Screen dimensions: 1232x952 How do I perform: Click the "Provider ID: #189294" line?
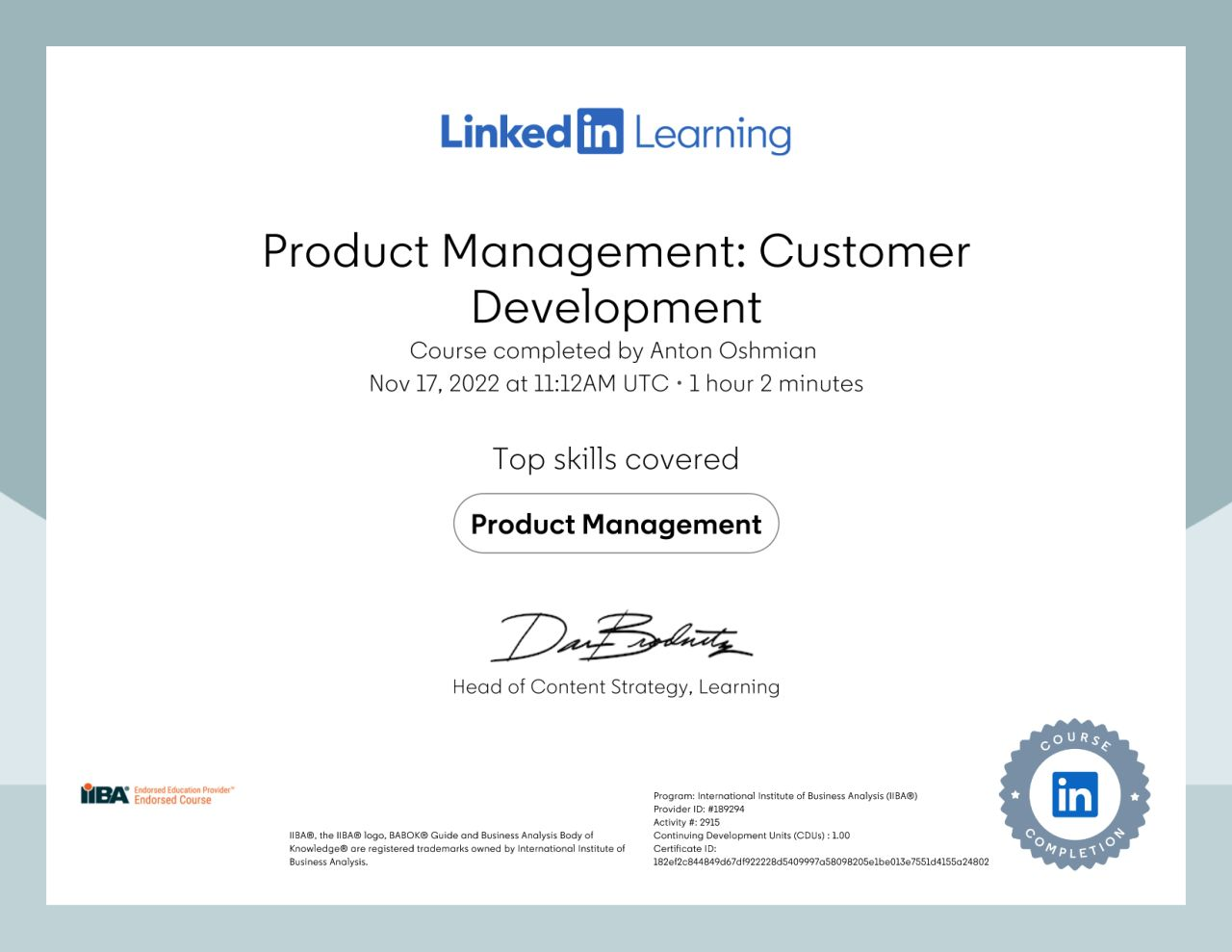point(699,810)
